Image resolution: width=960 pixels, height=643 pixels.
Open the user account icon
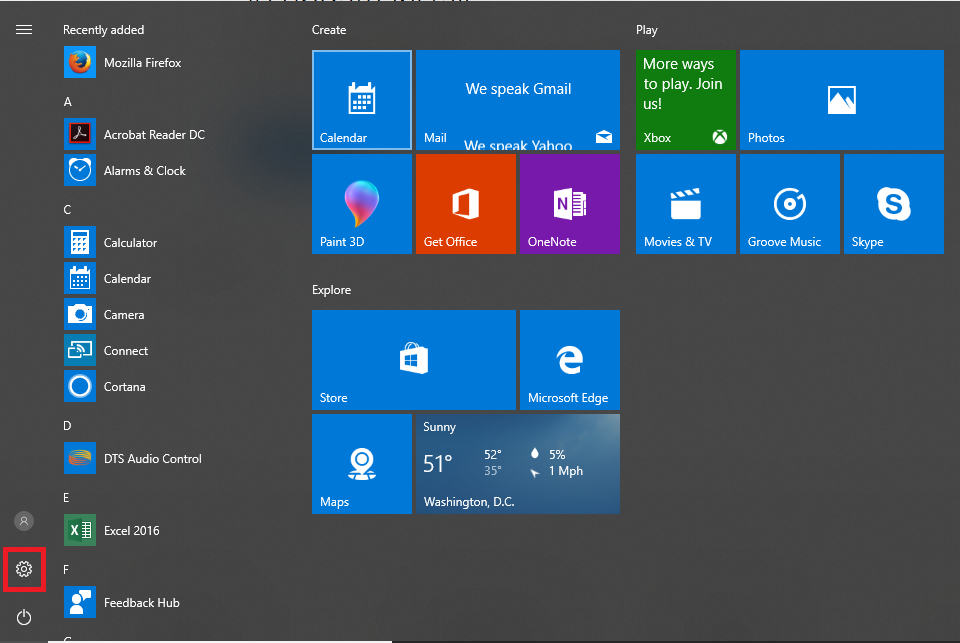click(x=24, y=521)
